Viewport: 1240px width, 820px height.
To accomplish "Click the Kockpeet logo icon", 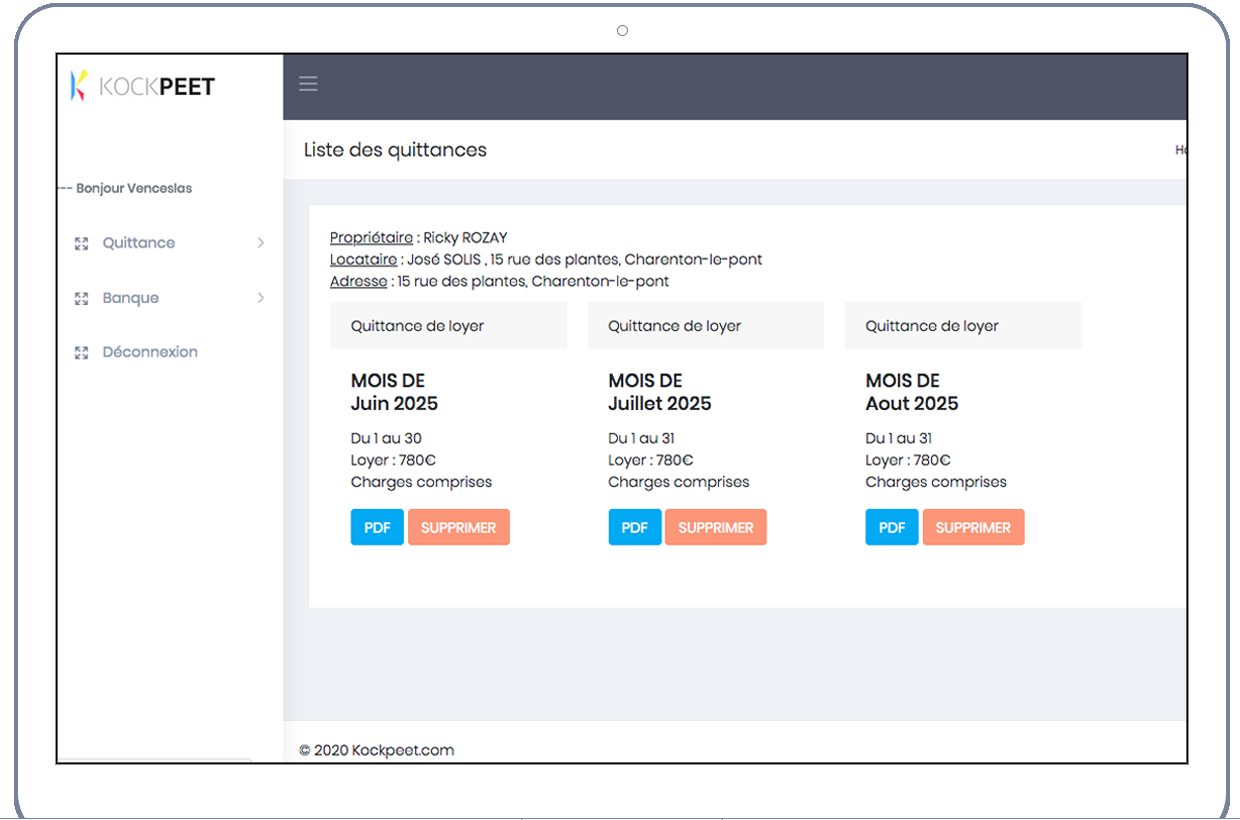I will click(x=78, y=86).
